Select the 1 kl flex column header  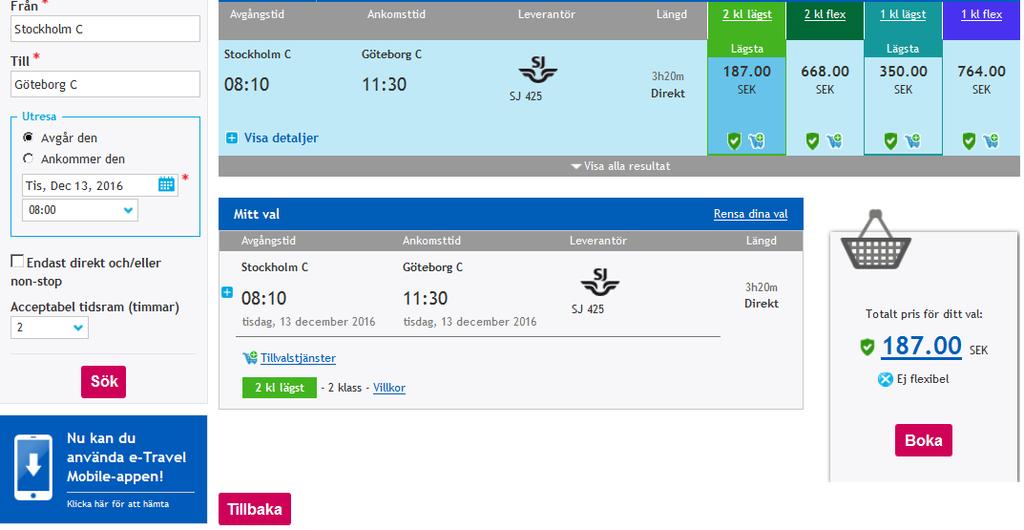(x=982, y=14)
